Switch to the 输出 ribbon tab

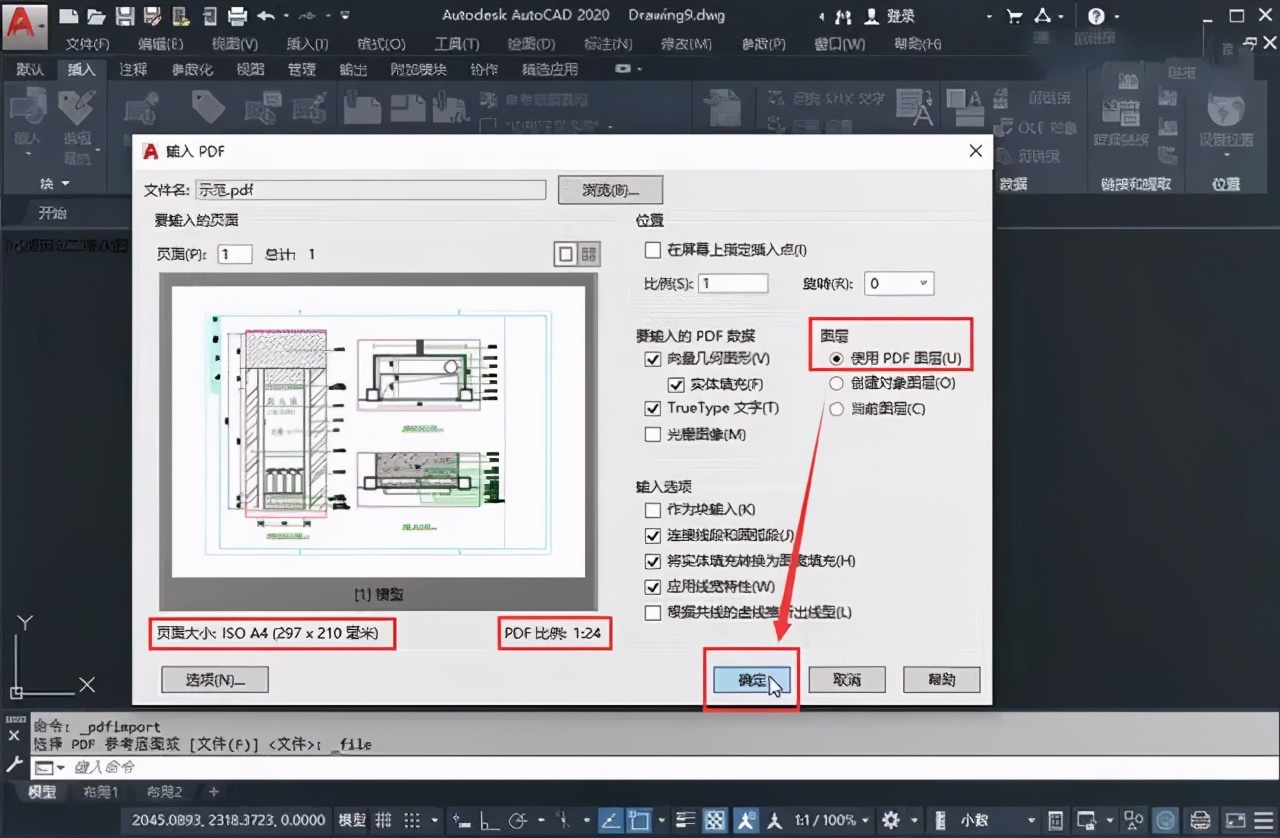pos(353,69)
